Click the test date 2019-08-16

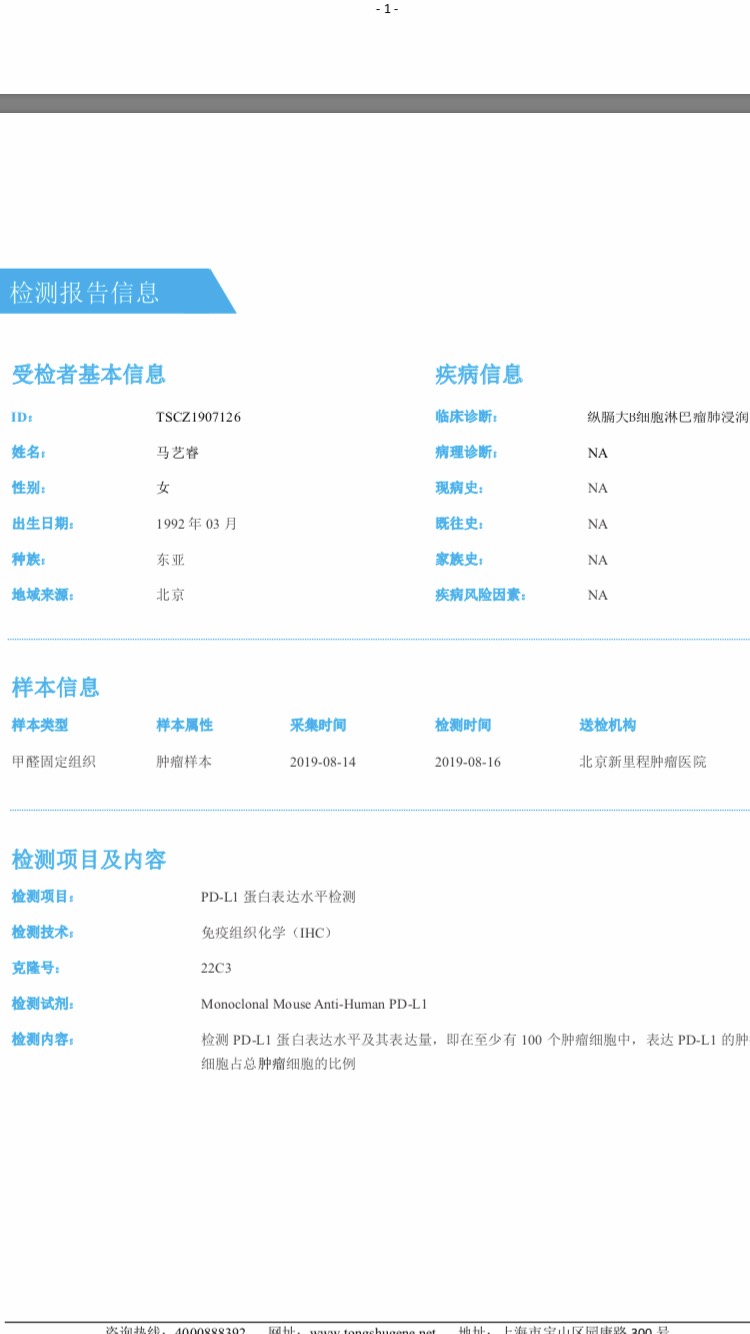(468, 762)
